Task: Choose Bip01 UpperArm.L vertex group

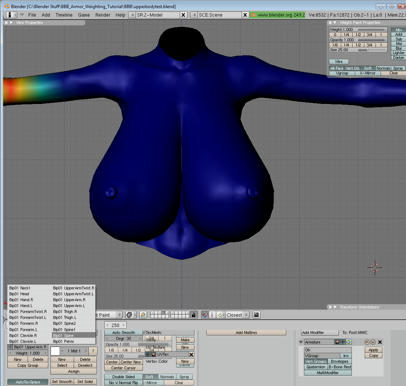Action: click(x=69, y=306)
